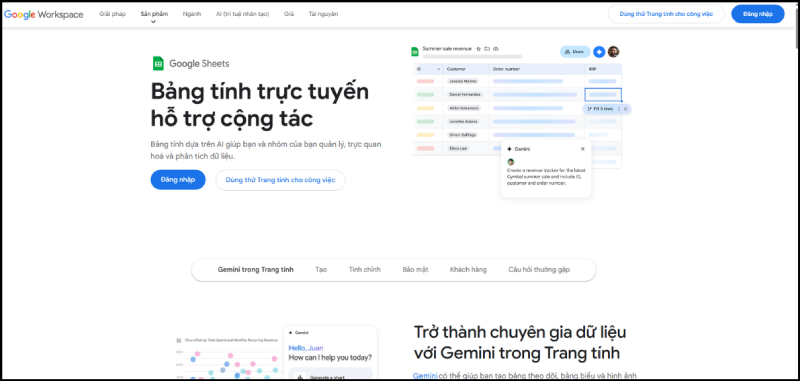Click the Hello, Juan greeting in the Gemini panel
This screenshot has width=800, height=381.
click(x=306, y=348)
